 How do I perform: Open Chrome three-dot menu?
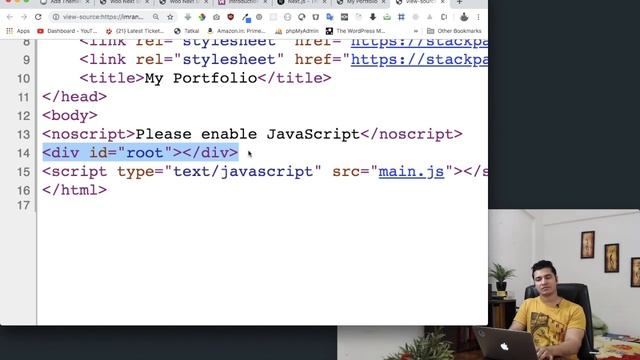[478, 17]
